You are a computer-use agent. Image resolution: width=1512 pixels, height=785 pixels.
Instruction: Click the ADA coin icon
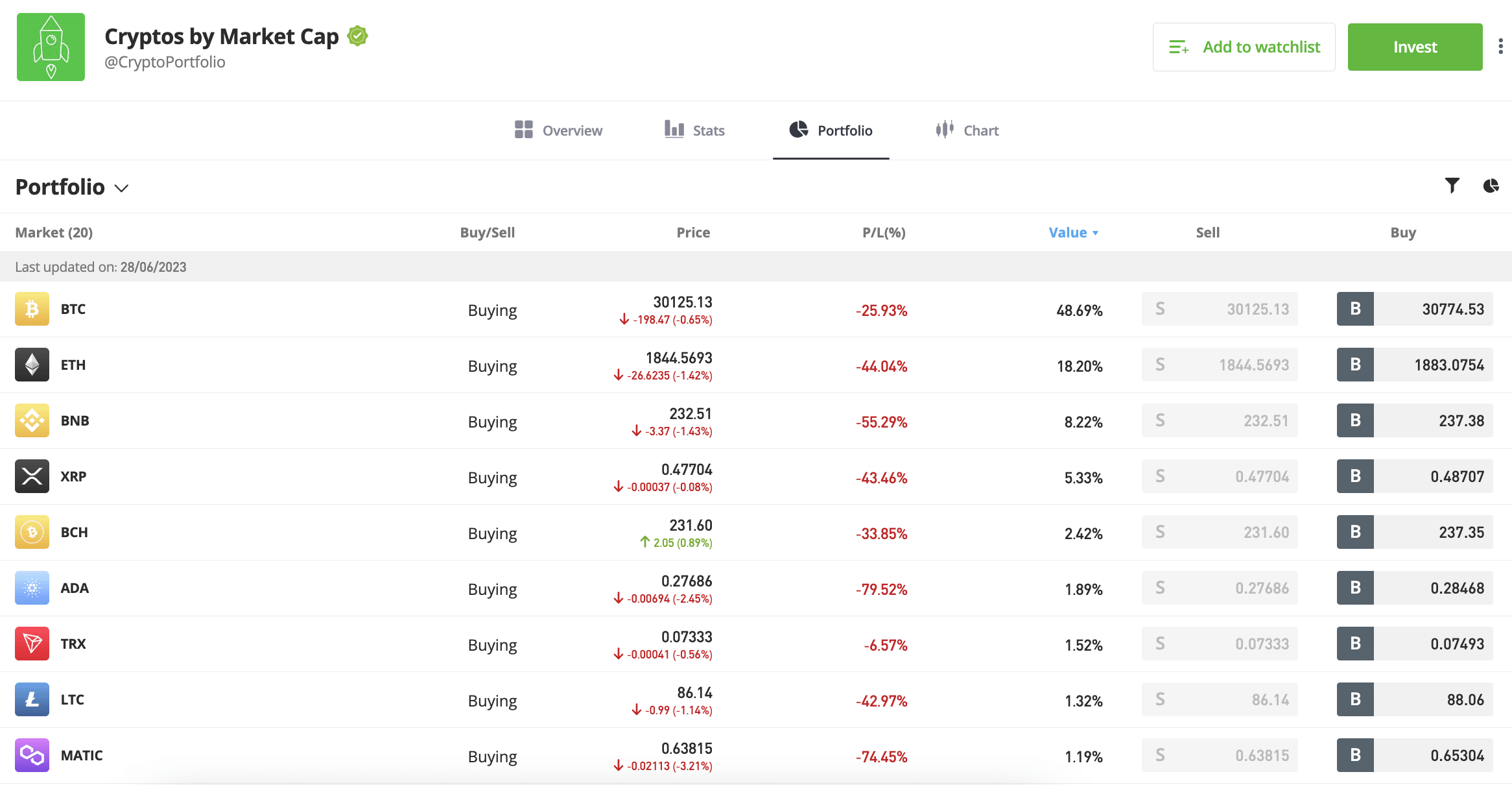[32, 588]
